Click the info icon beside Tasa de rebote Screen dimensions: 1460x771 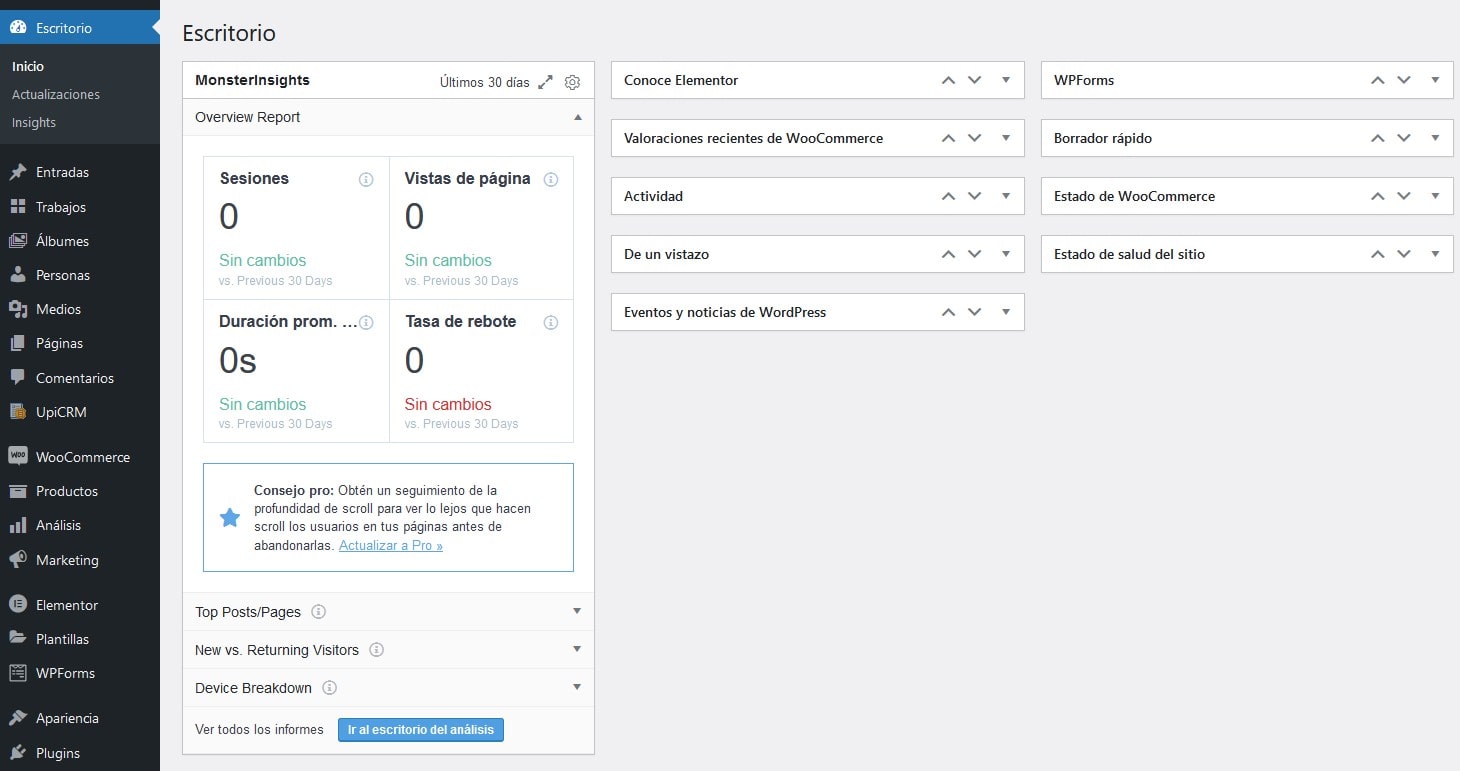tap(550, 322)
